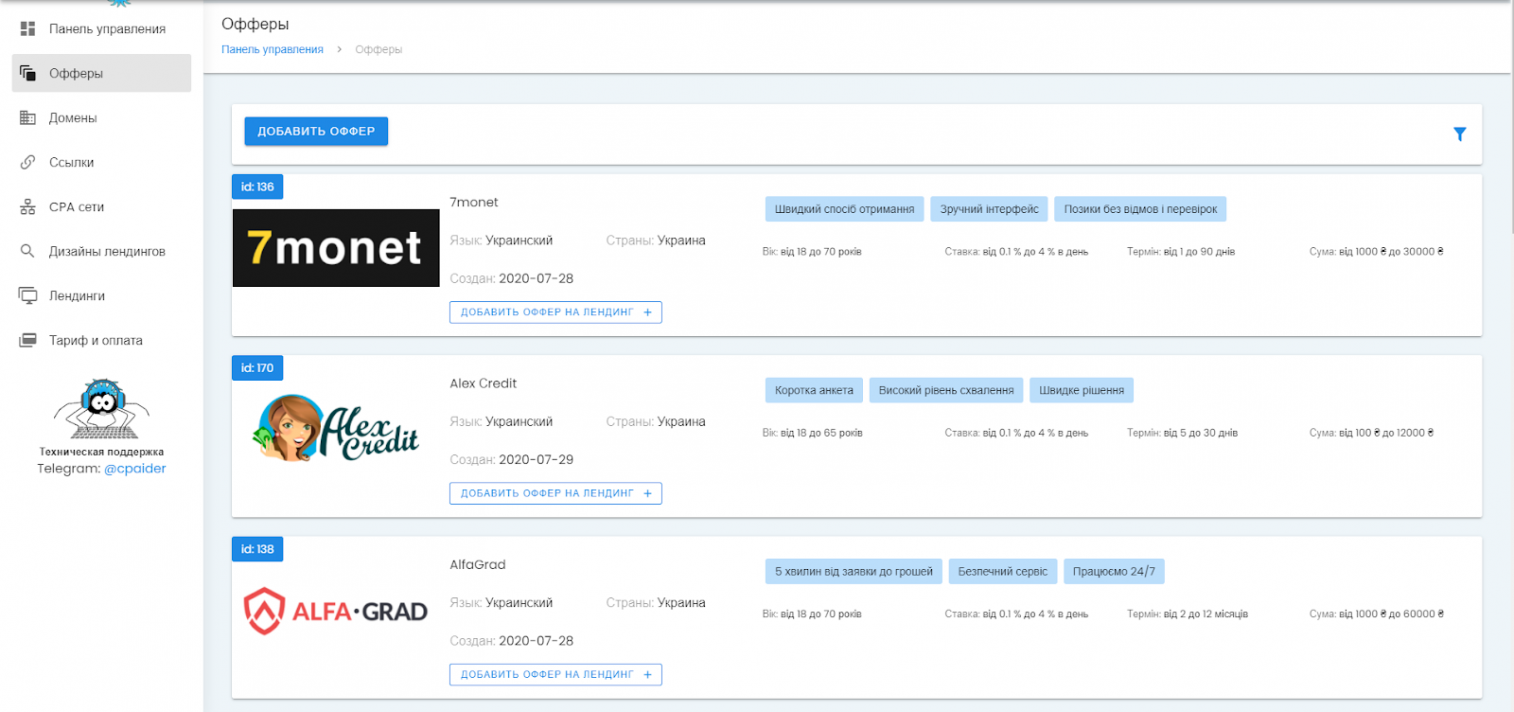The image size is (1514, 712).
Task: Click Термін: від 5 до 30 днів
Action: (1182, 433)
